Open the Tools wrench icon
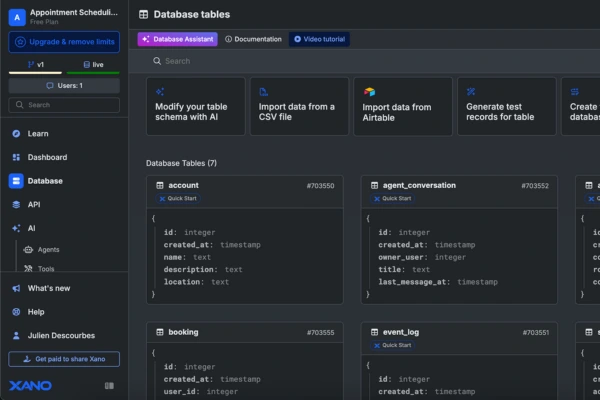Viewport: 600px width, 400px height. [x=28, y=269]
